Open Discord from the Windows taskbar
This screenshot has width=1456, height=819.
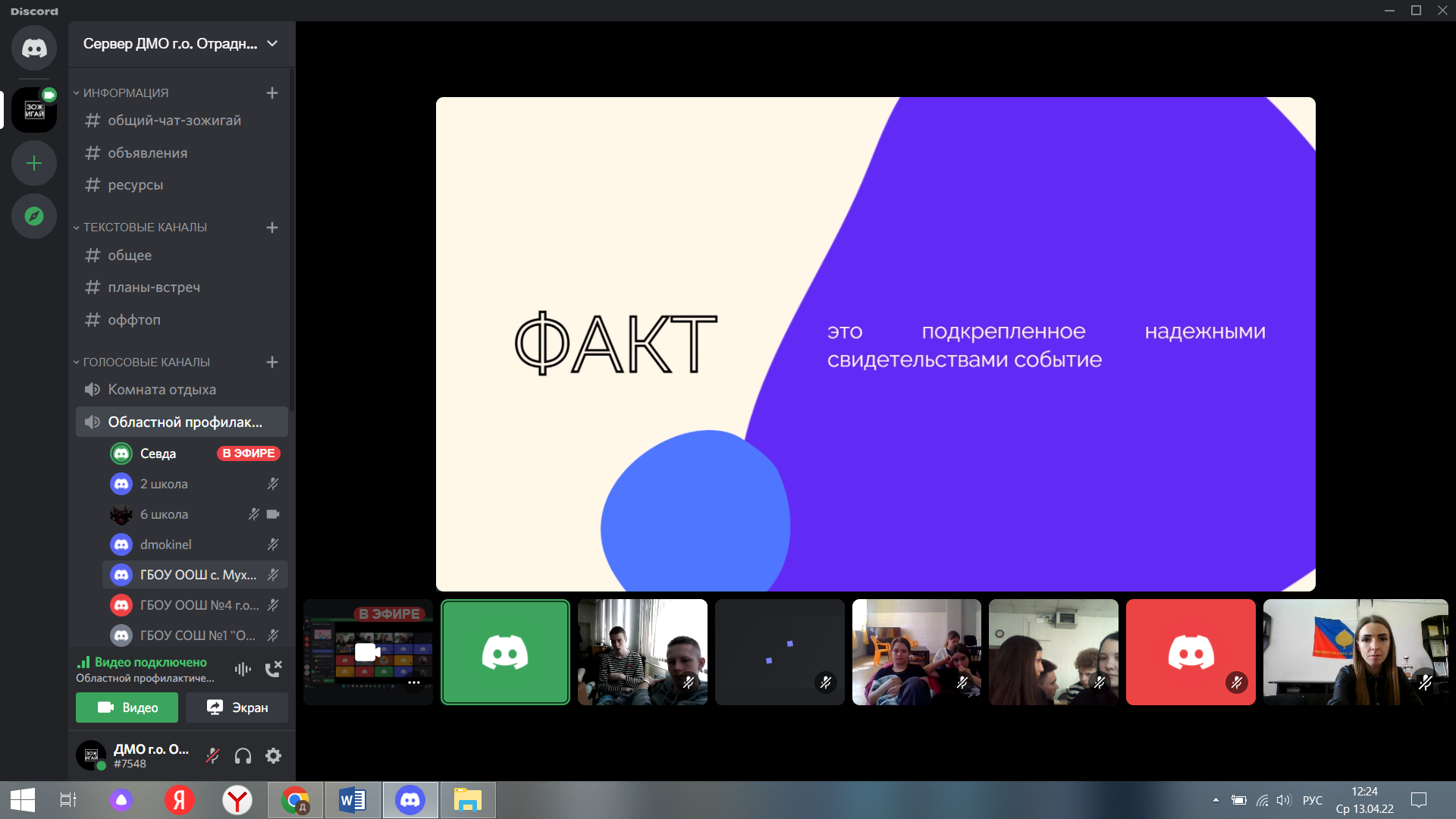click(x=410, y=800)
